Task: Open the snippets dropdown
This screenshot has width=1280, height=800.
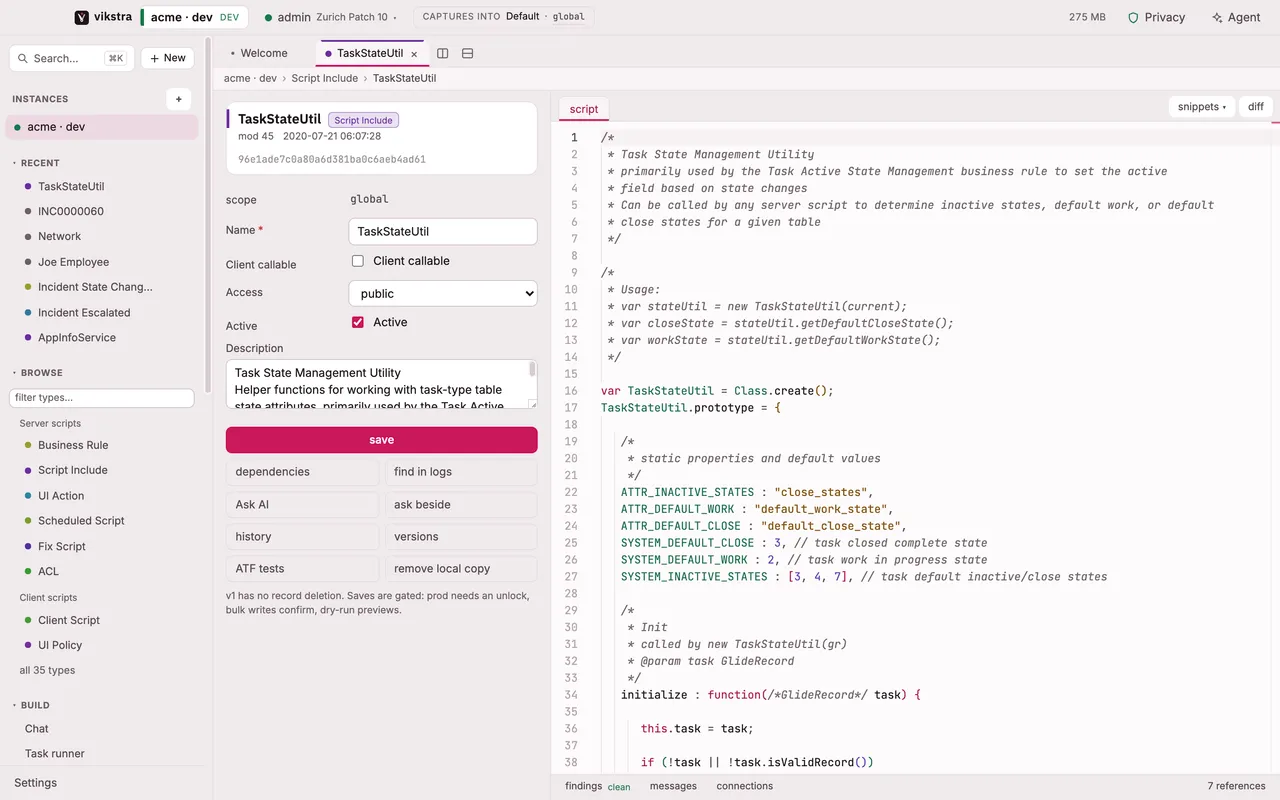Action: 1202,107
